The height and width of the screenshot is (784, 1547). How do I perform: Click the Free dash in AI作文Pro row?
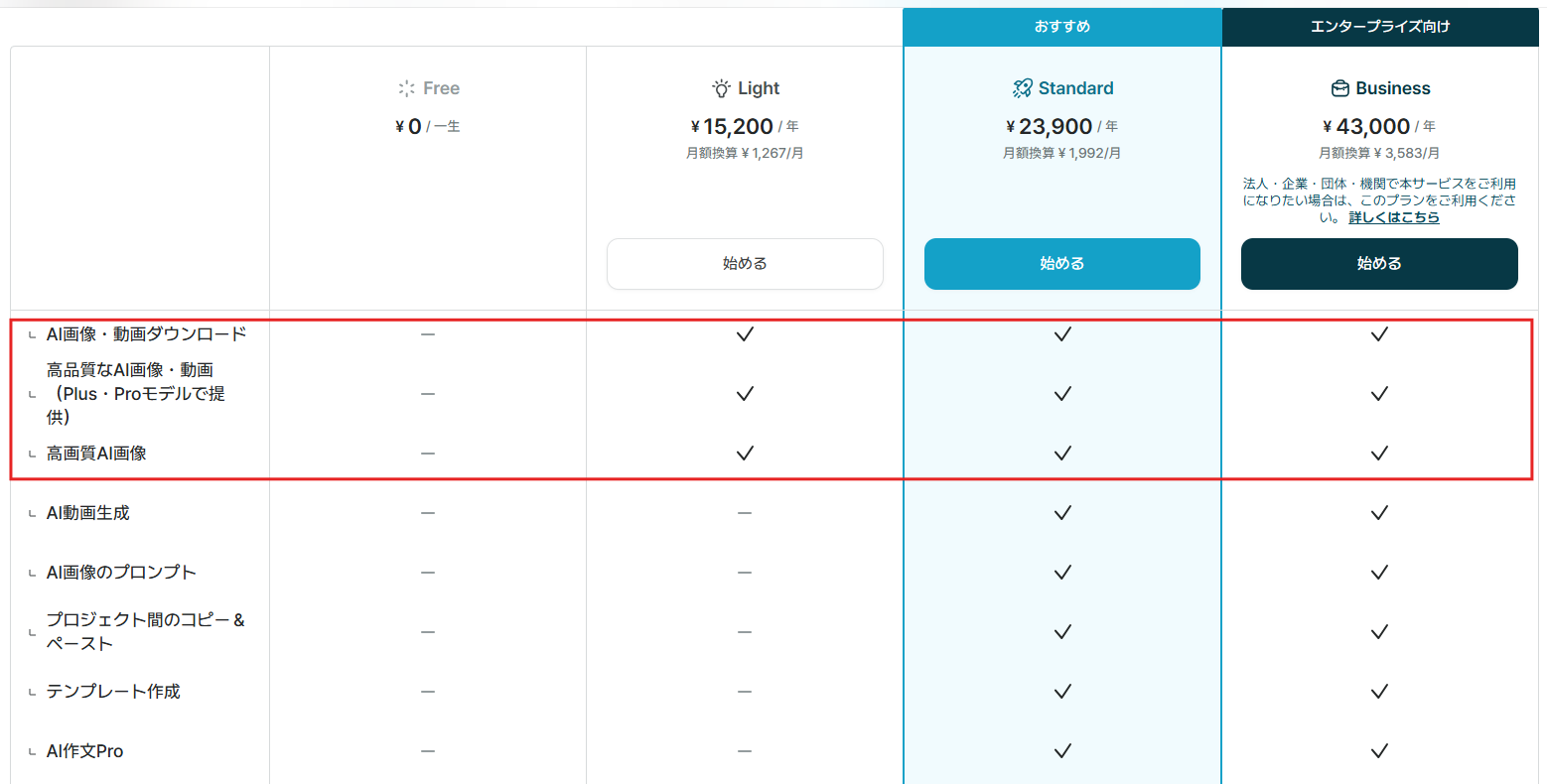[428, 751]
